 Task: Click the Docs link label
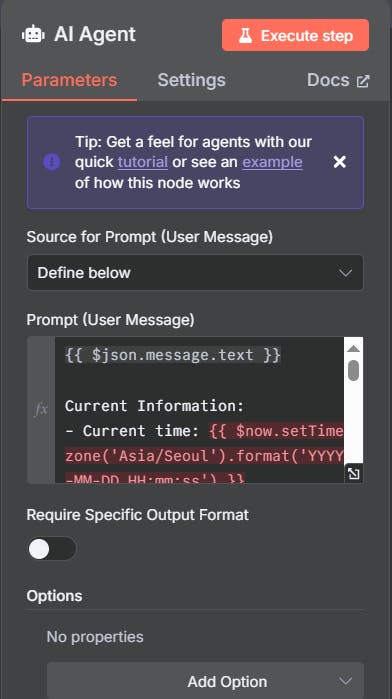328,80
